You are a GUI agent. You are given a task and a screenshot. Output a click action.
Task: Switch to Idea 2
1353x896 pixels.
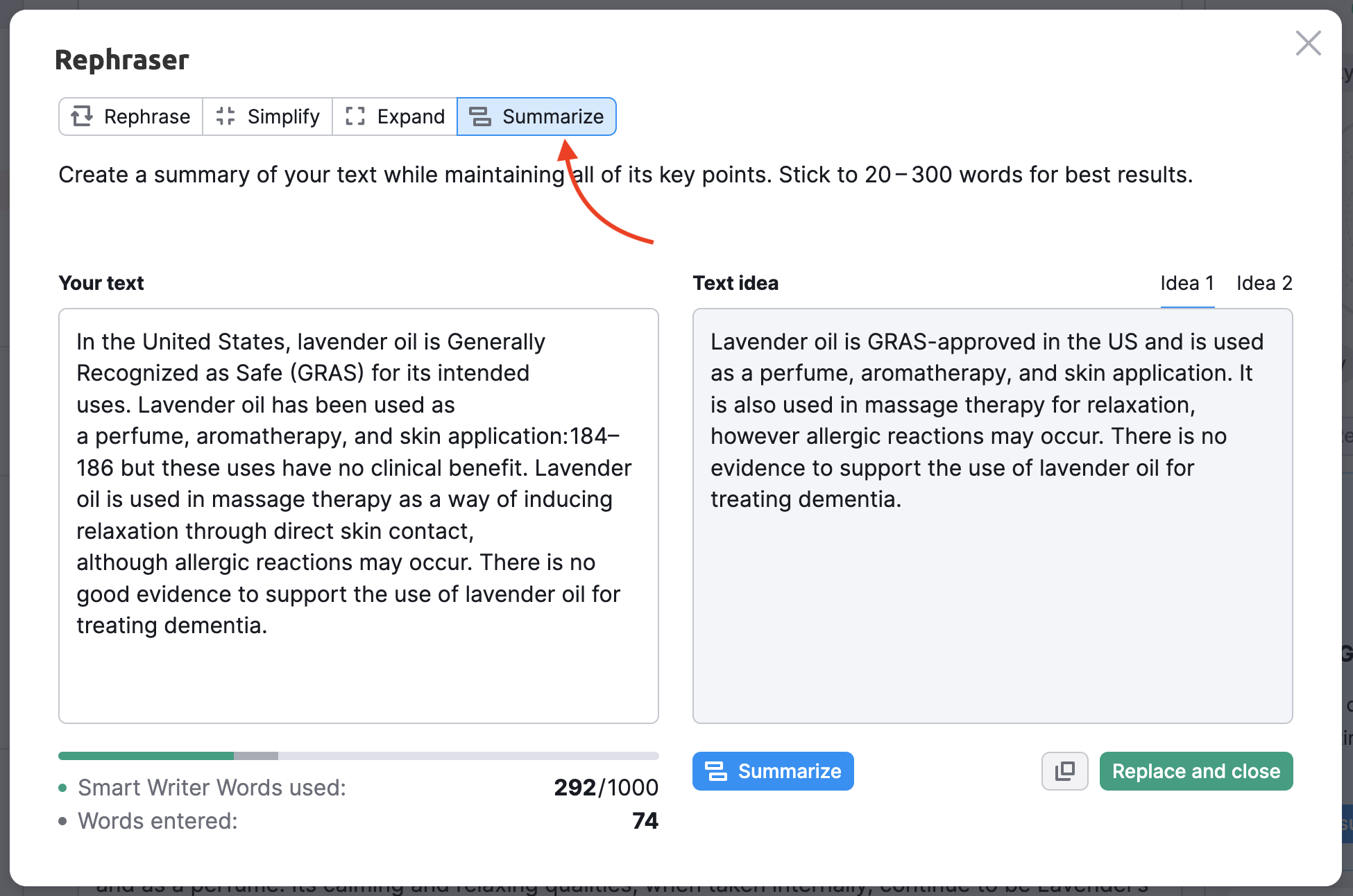coord(1264,283)
